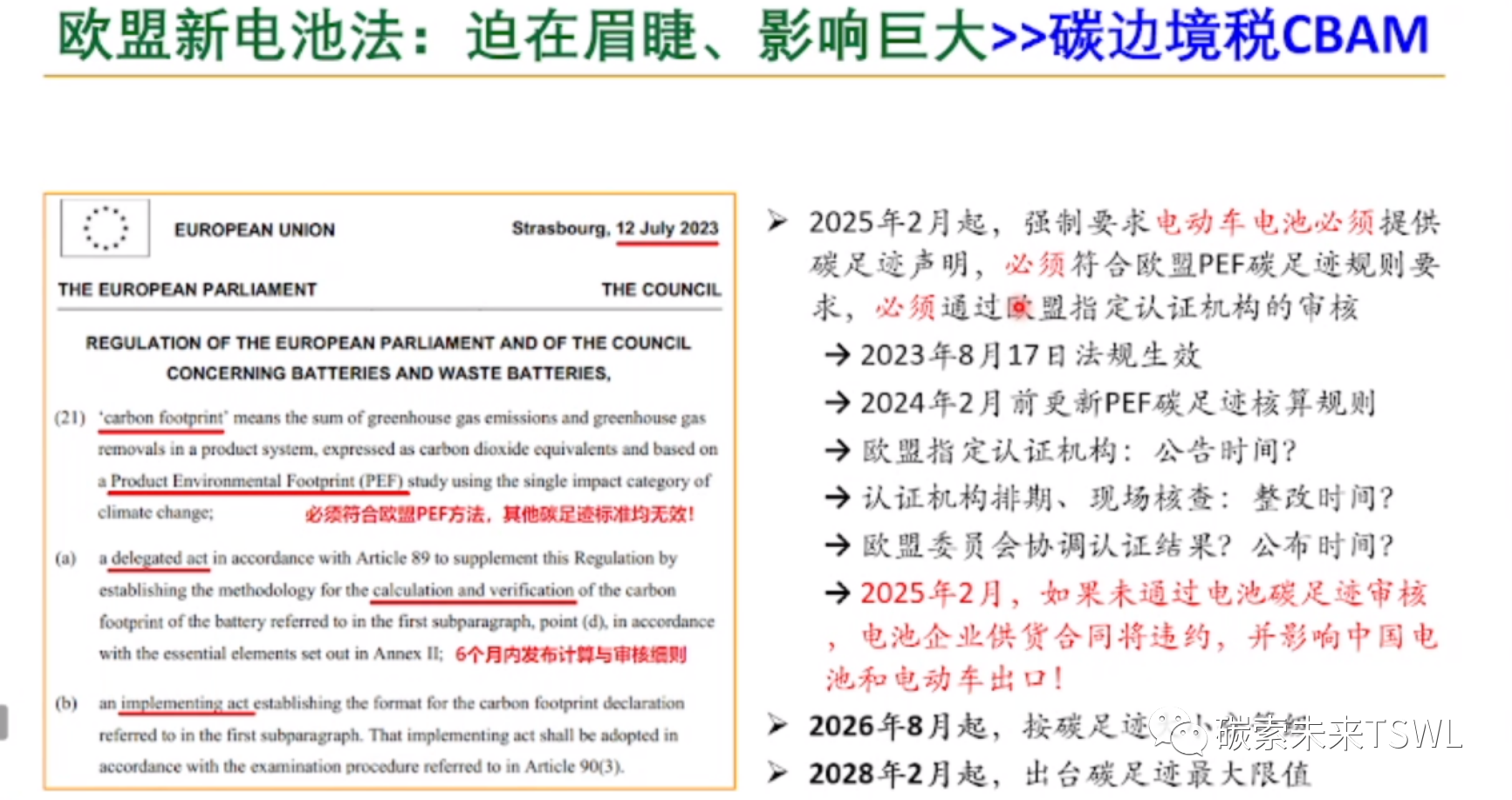This screenshot has height=800, width=1512.
Task: Click the red laser pointer dot
Action: click(x=1018, y=307)
